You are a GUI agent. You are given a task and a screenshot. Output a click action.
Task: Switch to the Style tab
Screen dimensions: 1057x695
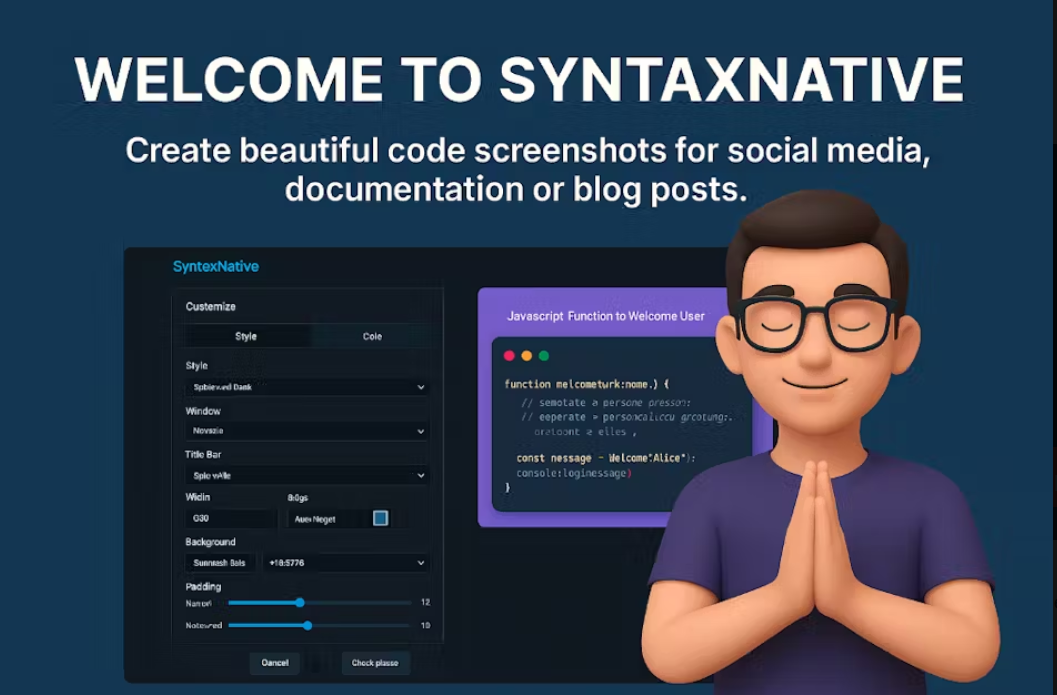point(246,336)
